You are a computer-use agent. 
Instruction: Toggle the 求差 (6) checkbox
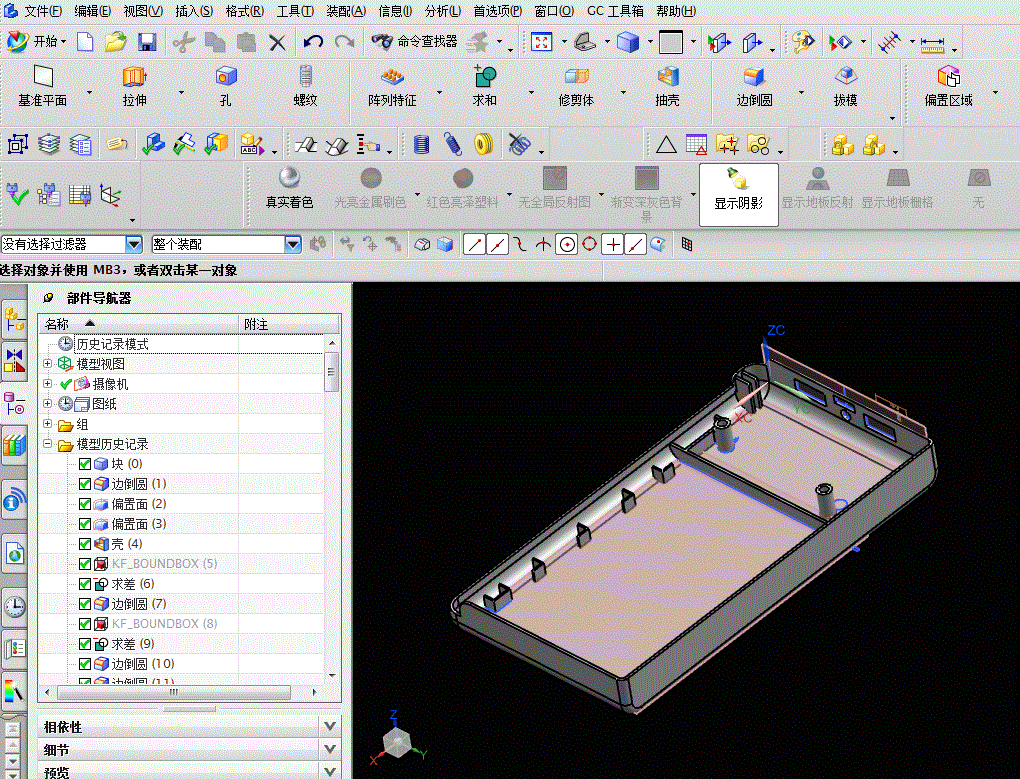point(85,584)
